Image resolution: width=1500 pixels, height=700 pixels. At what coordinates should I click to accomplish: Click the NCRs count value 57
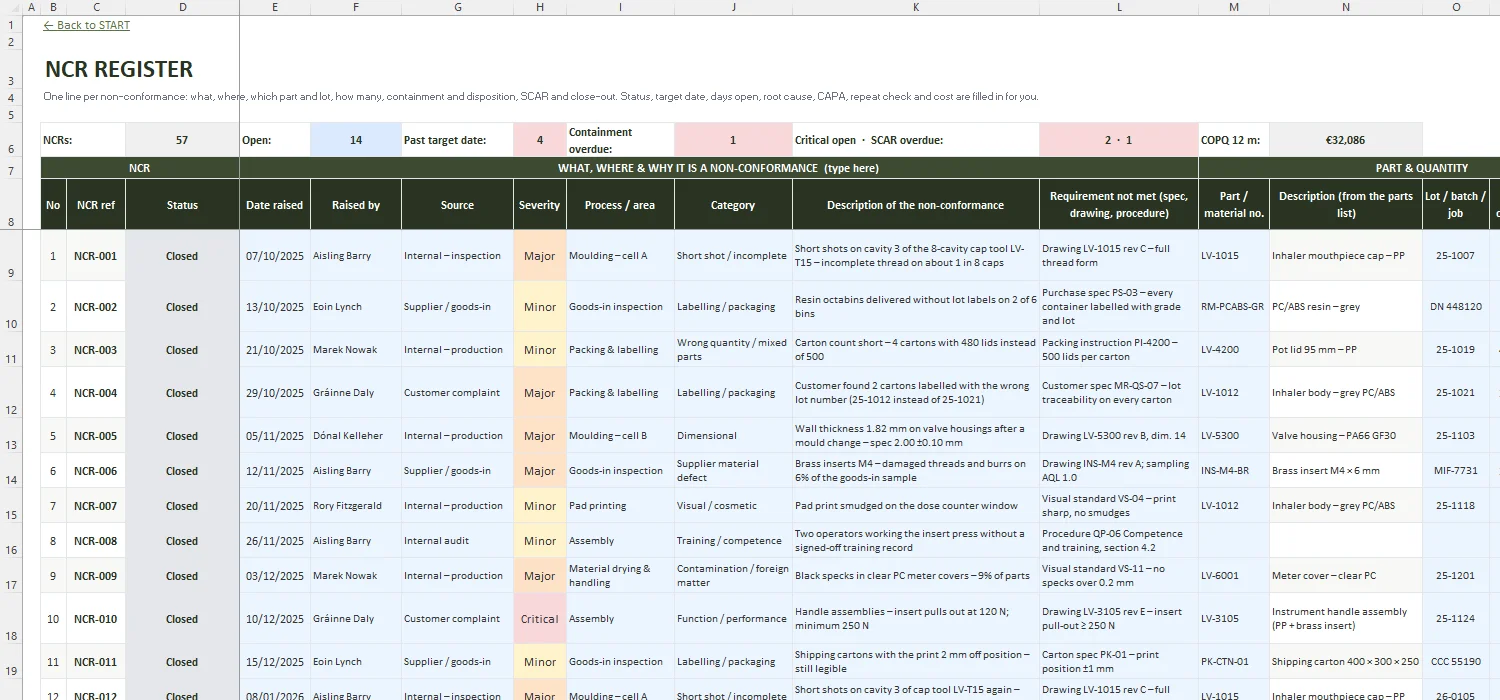182,140
